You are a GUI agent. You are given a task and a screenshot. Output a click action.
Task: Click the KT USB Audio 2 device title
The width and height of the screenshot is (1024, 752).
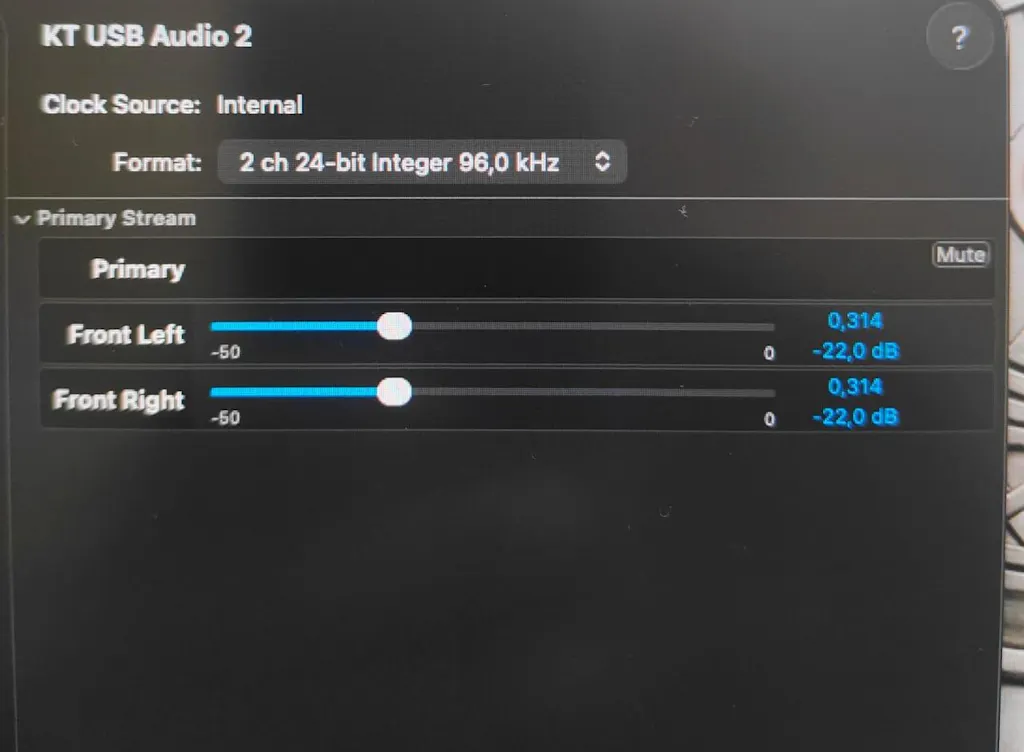tap(146, 37)
